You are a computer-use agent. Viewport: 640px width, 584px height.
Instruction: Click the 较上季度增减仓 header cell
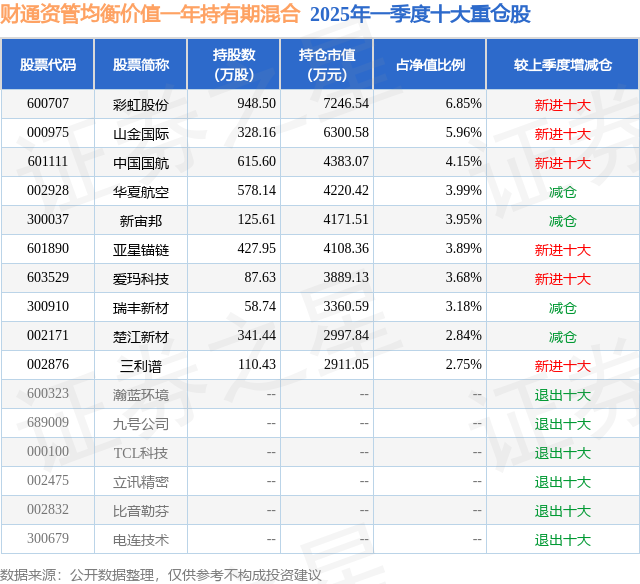pos(562,64)
